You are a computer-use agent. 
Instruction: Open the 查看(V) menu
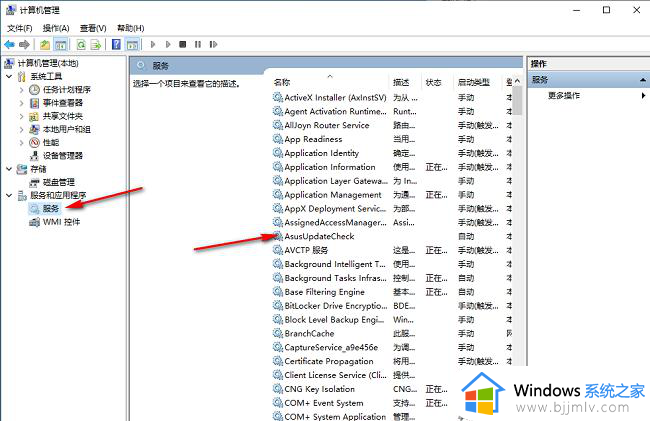pos(93,28)
